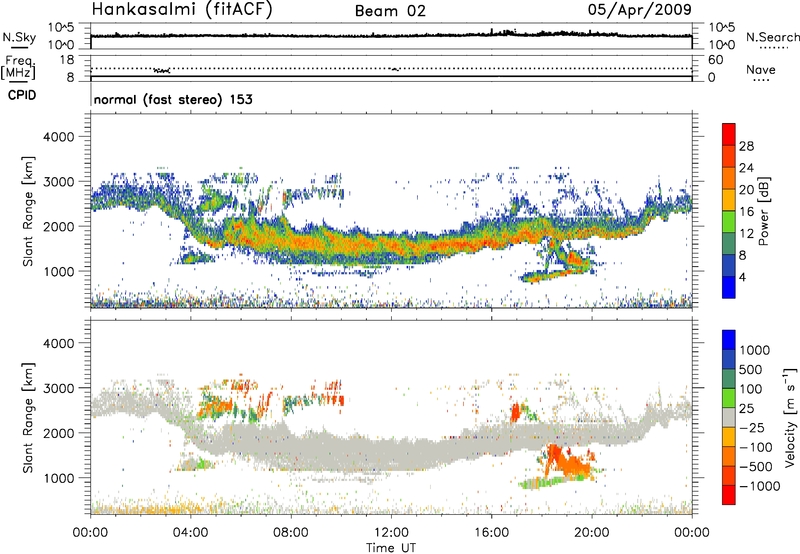Click the red segment of Power colour bar
Image resolution: width=800 pixels, height=554 pixels.
click(x=729, y=134)
